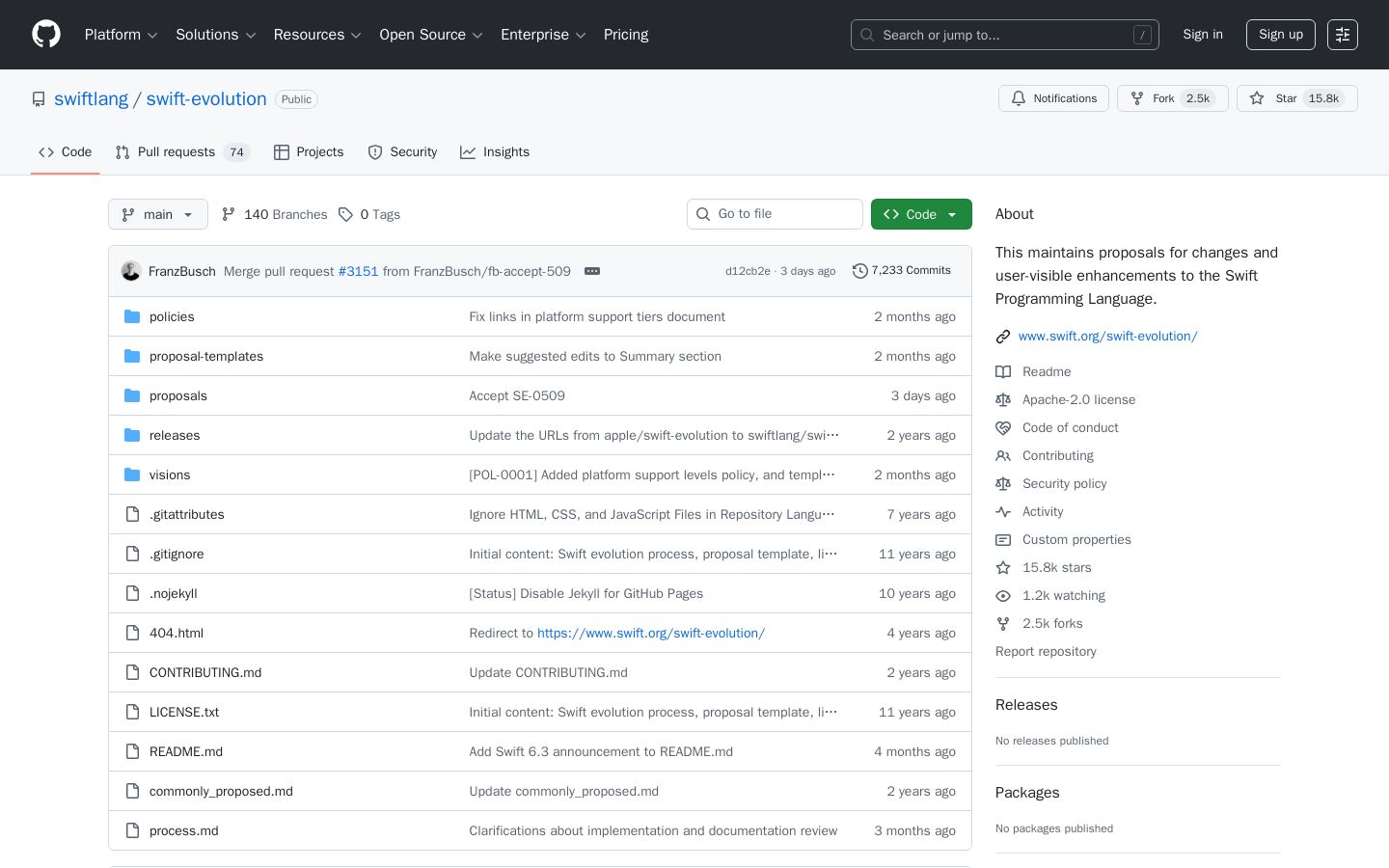This screenshot has width=1389, height=868.
Task: Click the Fork icon
Action: coord(1137,98)
